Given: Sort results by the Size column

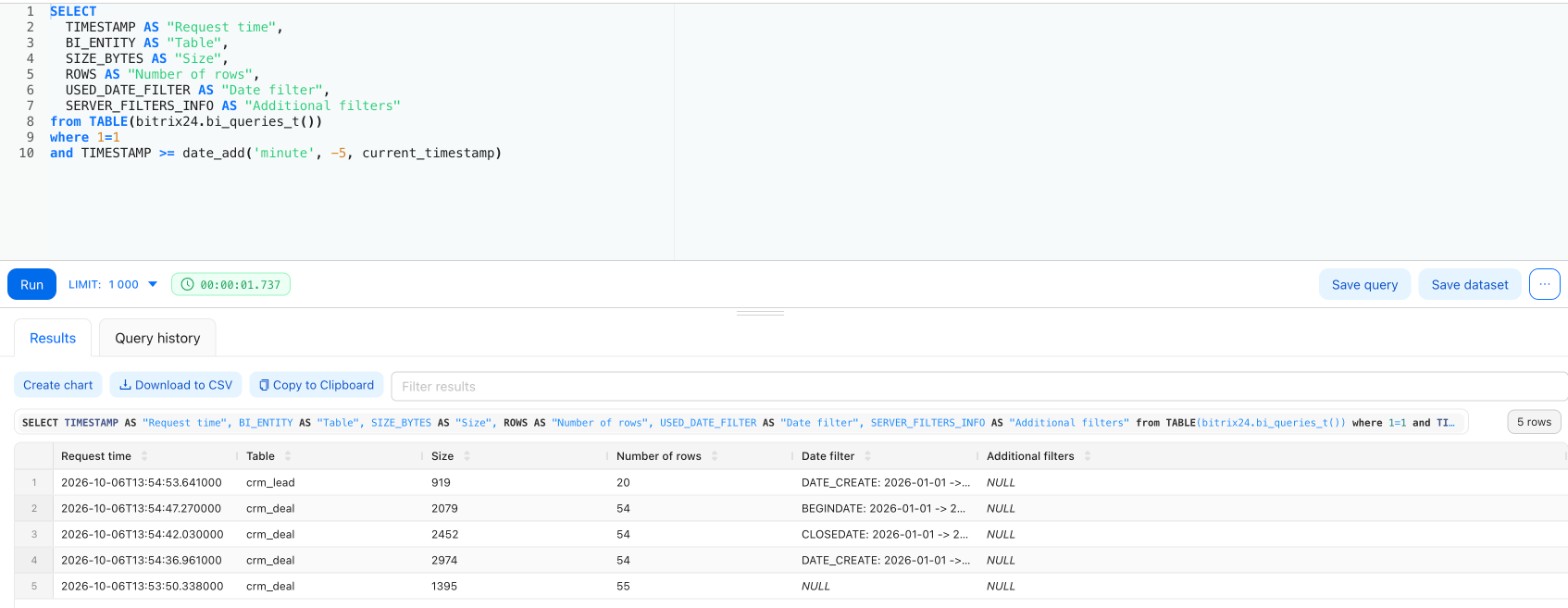Looking at the screenshot, I should pos(467,456).
